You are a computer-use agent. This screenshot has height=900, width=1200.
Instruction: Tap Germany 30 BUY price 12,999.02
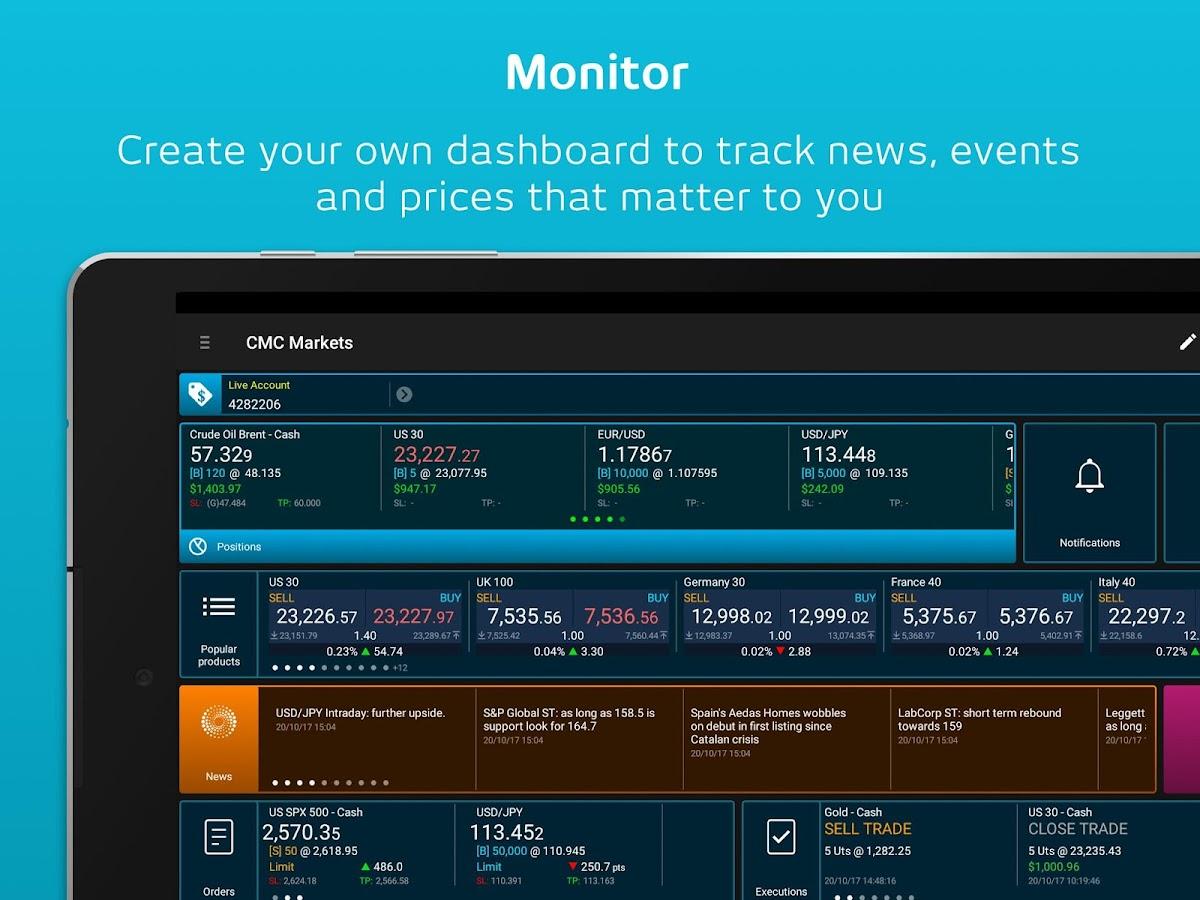(829, 616)
